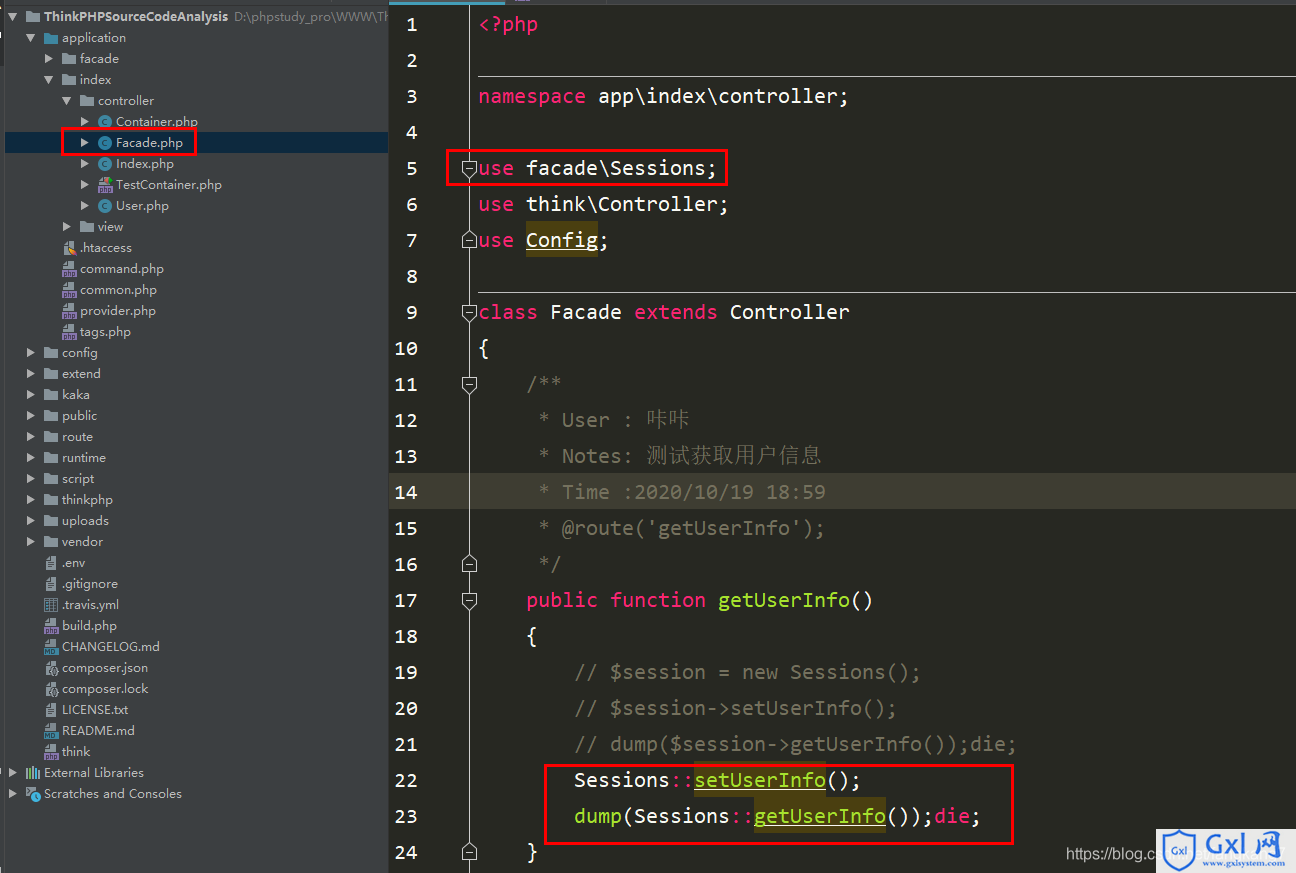Click the think file icon
Viewport: 1296px width, 873px height.
tap(51, 752)
